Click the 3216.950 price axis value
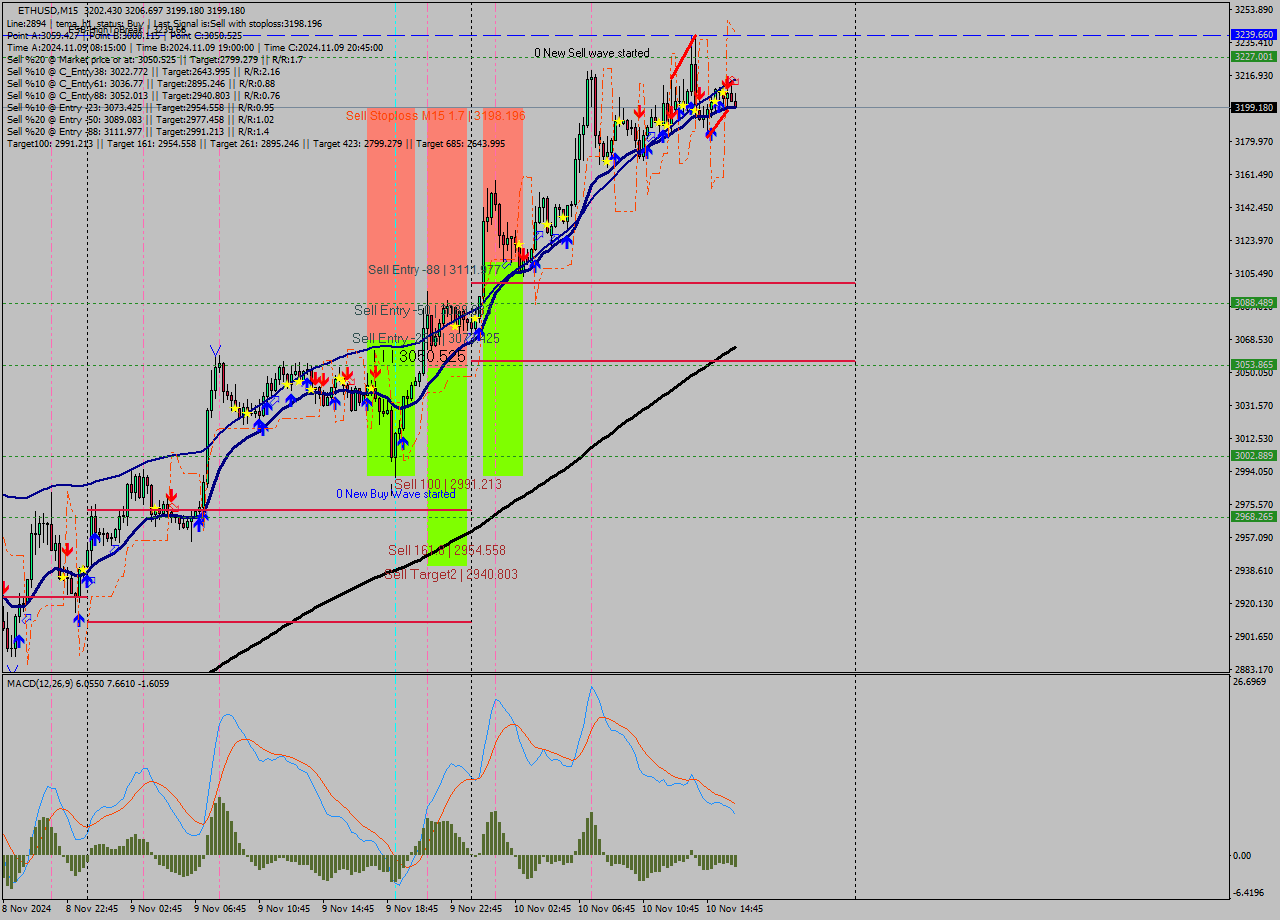This screenshot has width=1280, height=920. point(1254,76)
